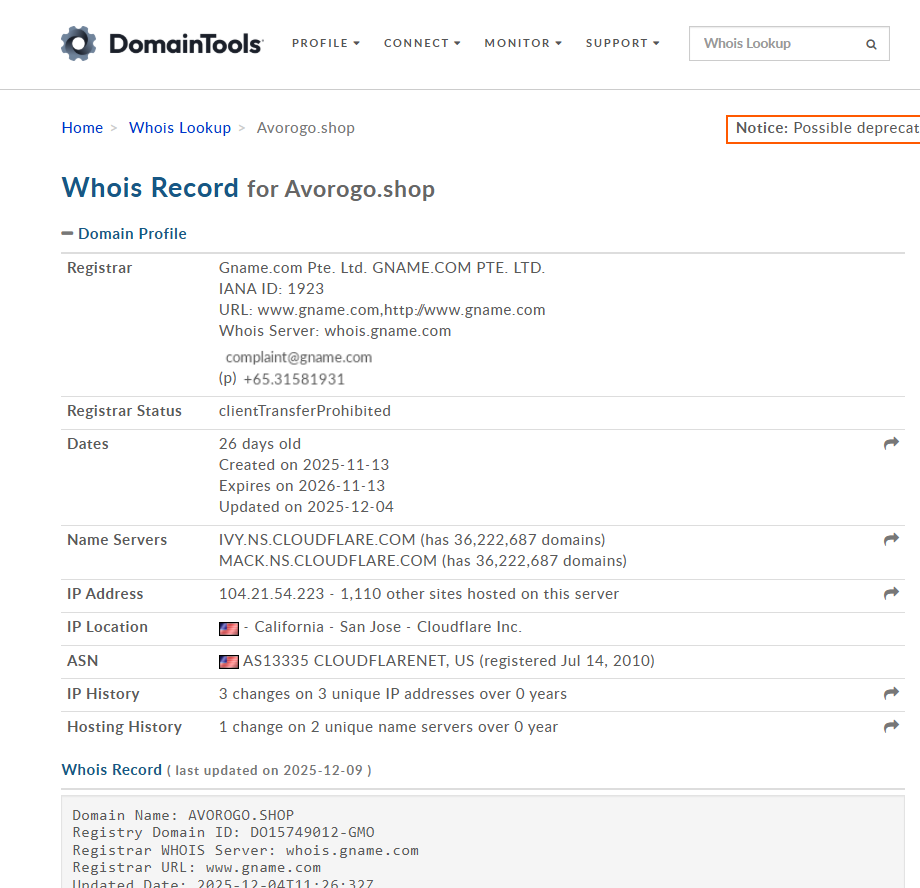The width and height of the screenshot is (920, 888).
Task: Open IP History via arrow icon
Action: 891,693
